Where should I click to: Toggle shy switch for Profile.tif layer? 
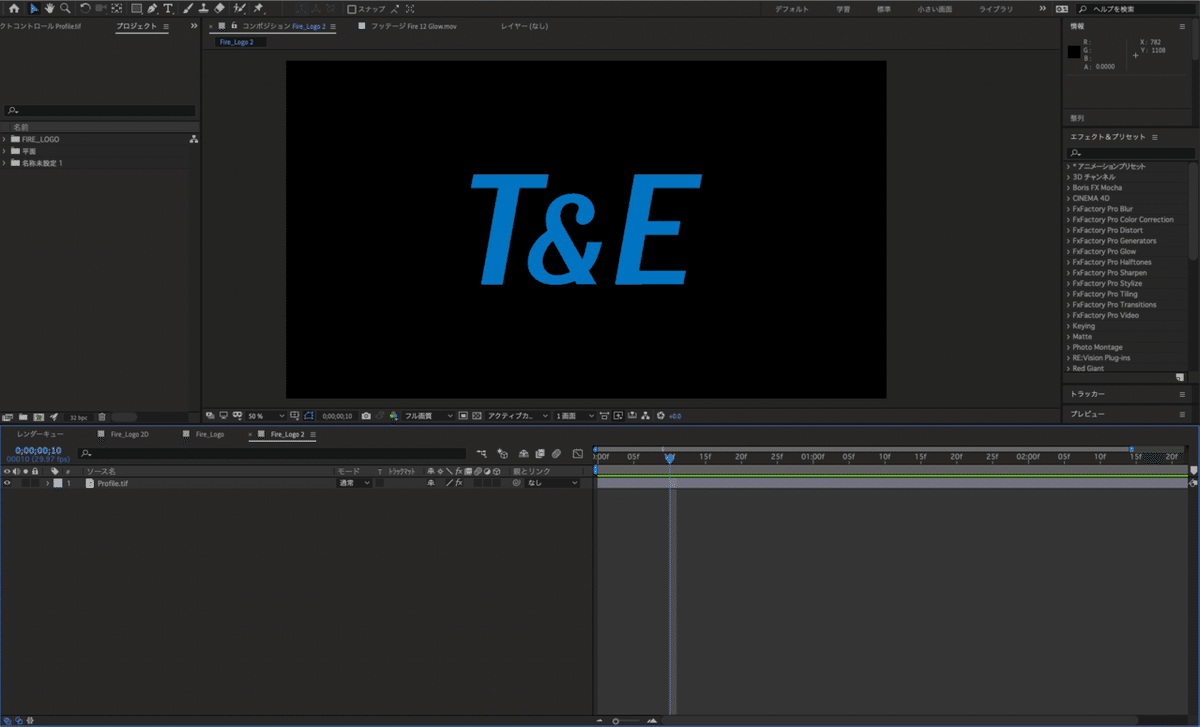430,482
